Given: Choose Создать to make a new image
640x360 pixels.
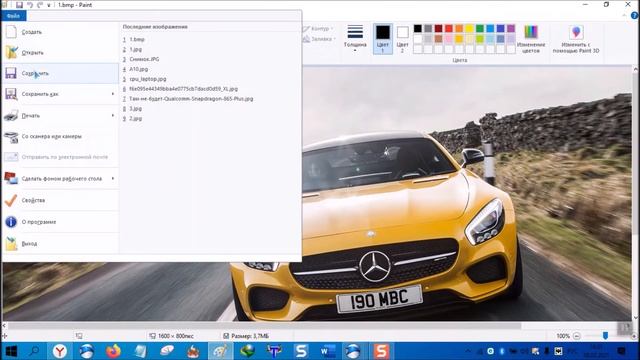Looking at the screenshot, I should (60, 32).
